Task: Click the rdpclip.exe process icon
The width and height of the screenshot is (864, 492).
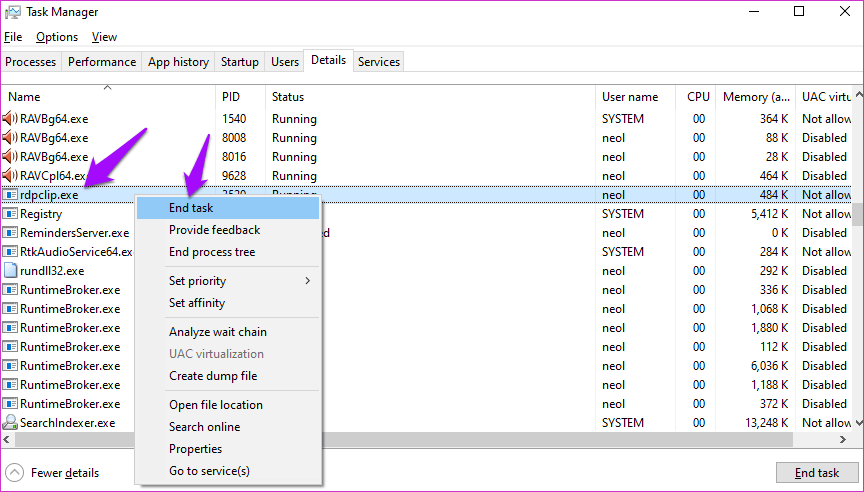Action: click(x=11, y=195)
